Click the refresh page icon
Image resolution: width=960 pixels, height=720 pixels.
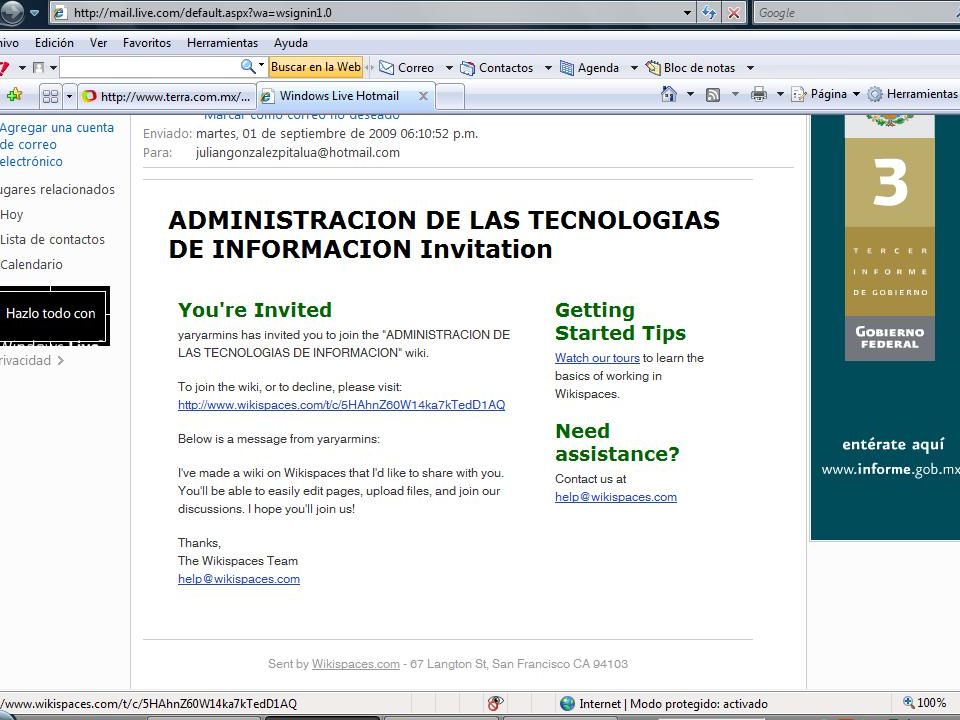(709, 12)
